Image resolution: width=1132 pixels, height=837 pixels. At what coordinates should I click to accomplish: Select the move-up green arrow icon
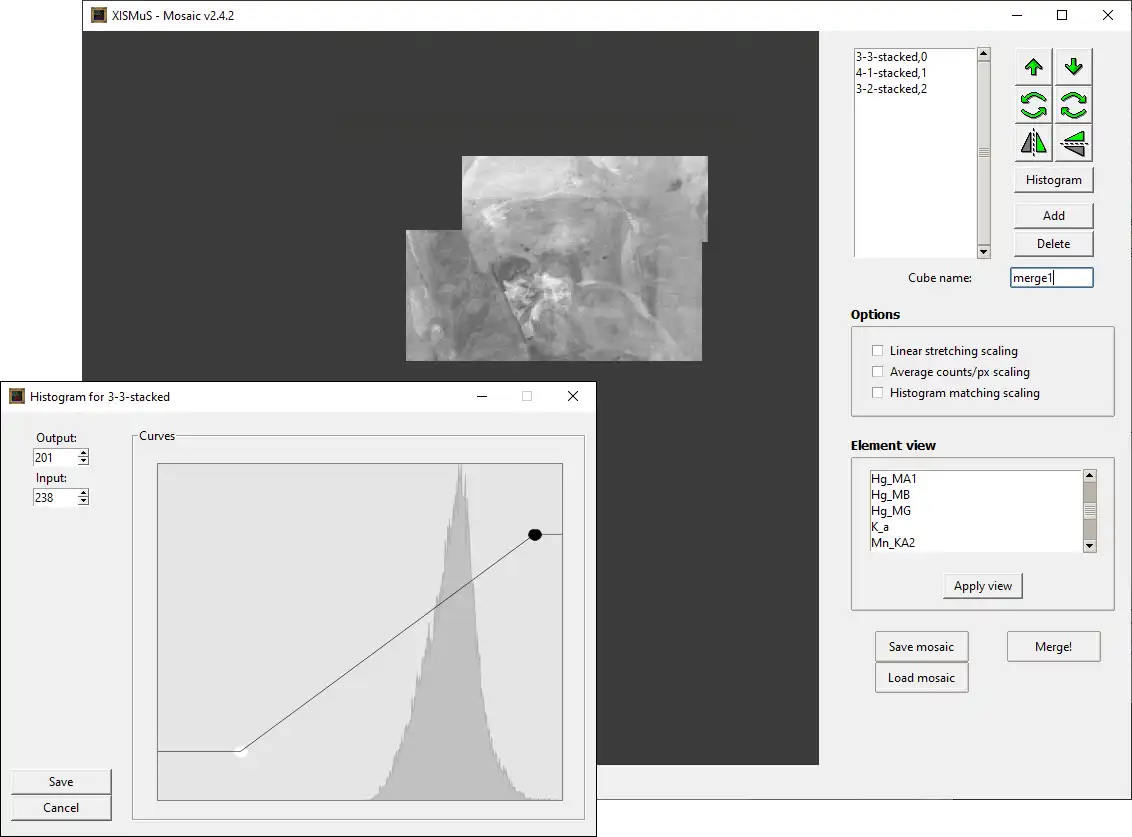pyautogui.click(x=1033, y=66)
